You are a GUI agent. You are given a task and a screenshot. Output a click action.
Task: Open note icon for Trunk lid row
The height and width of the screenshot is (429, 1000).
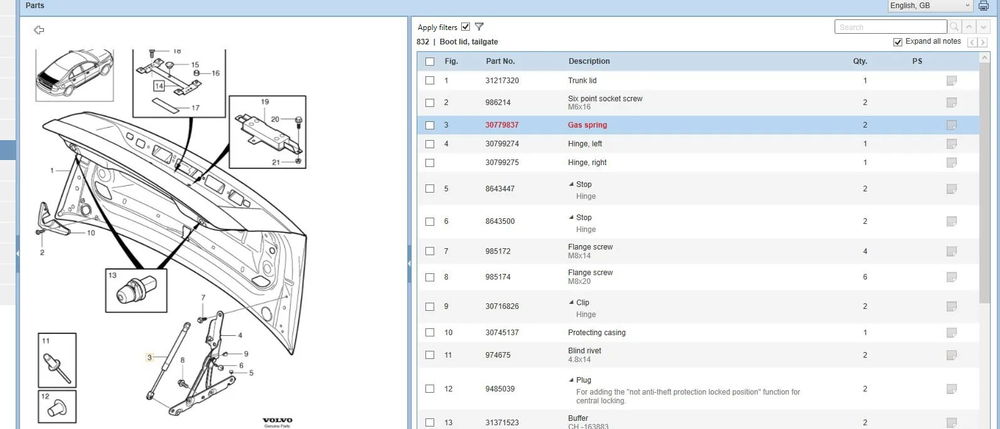951,80
